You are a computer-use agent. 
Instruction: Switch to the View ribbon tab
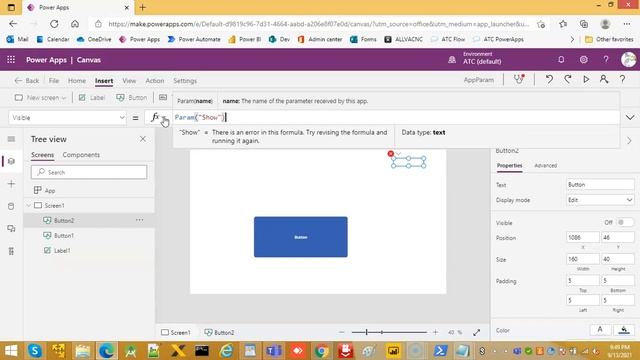coord(129,81)
